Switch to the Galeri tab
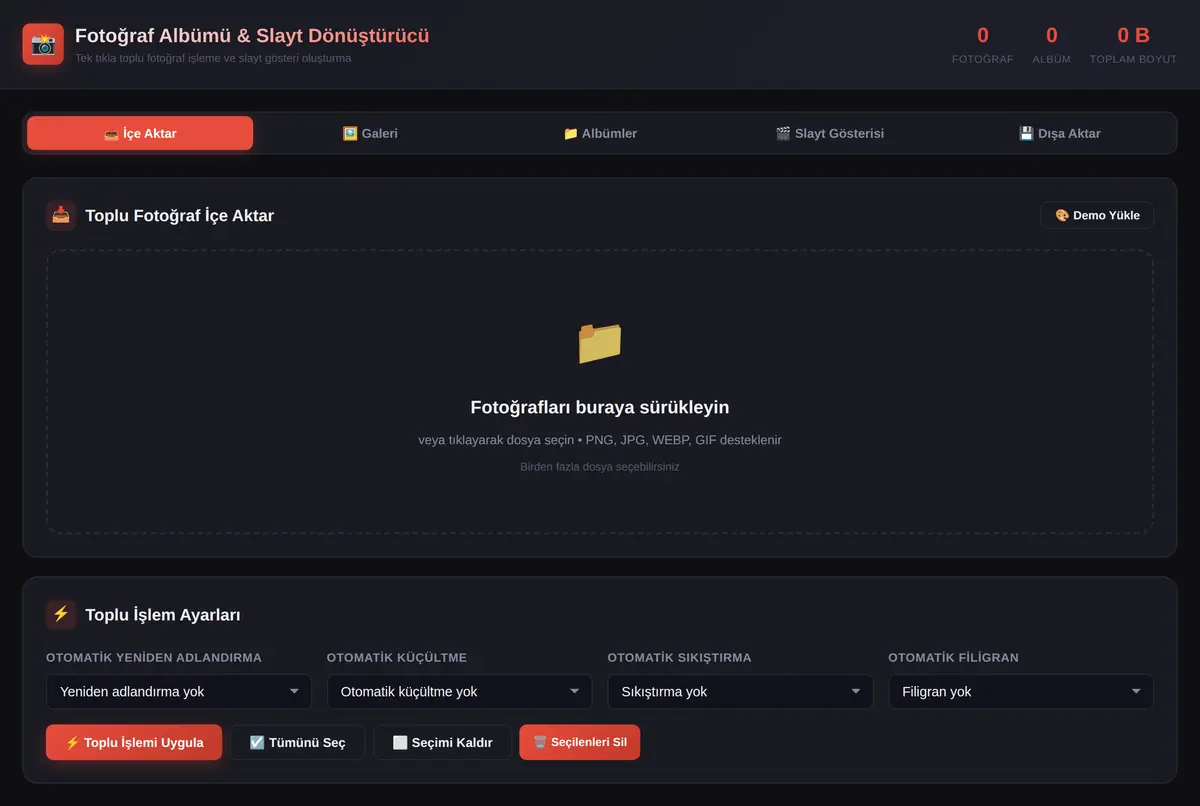1200x806 pixels. [x=370, y=133]
